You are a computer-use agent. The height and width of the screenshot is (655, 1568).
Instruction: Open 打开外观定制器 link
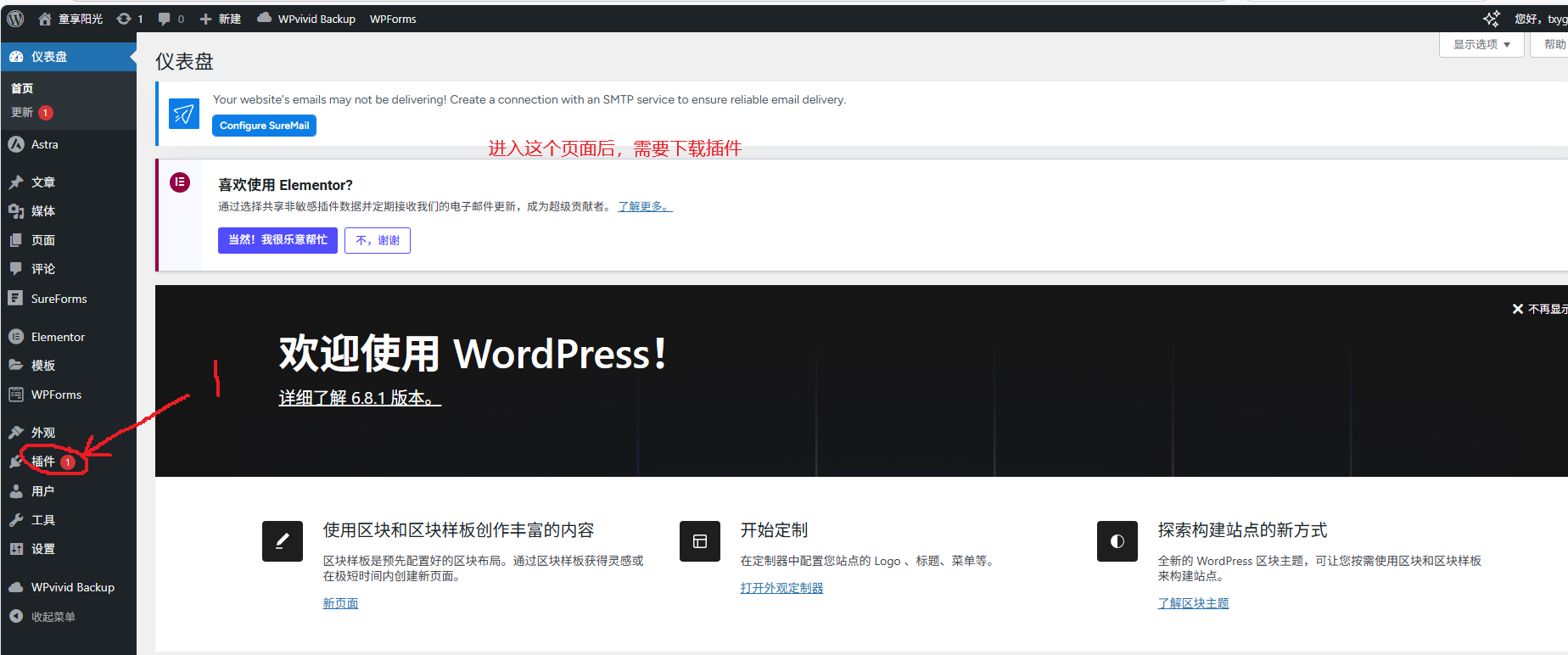pos(781,588)
